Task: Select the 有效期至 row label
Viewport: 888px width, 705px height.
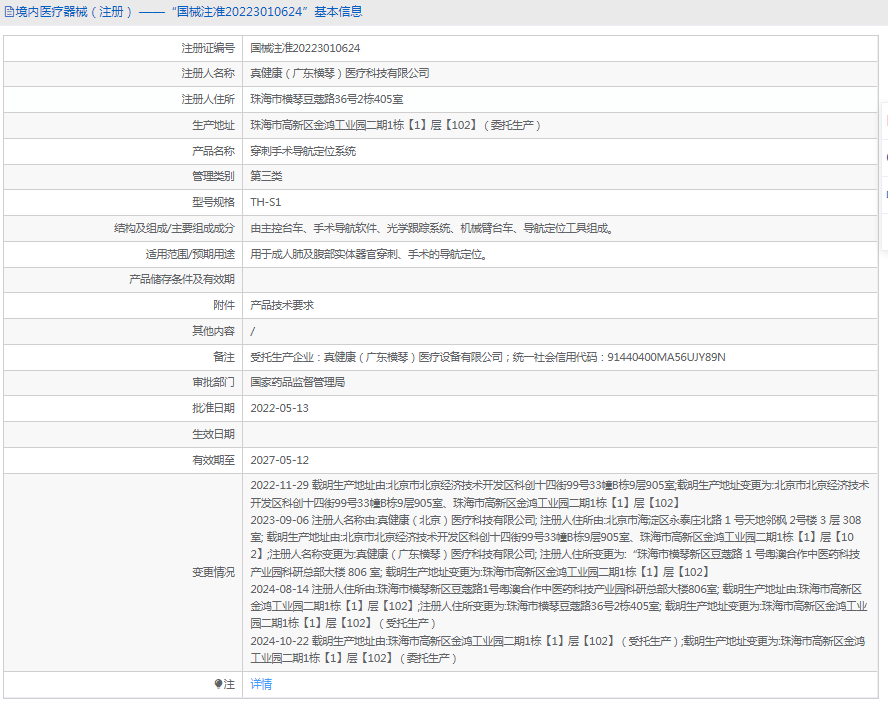Action: 213,460
